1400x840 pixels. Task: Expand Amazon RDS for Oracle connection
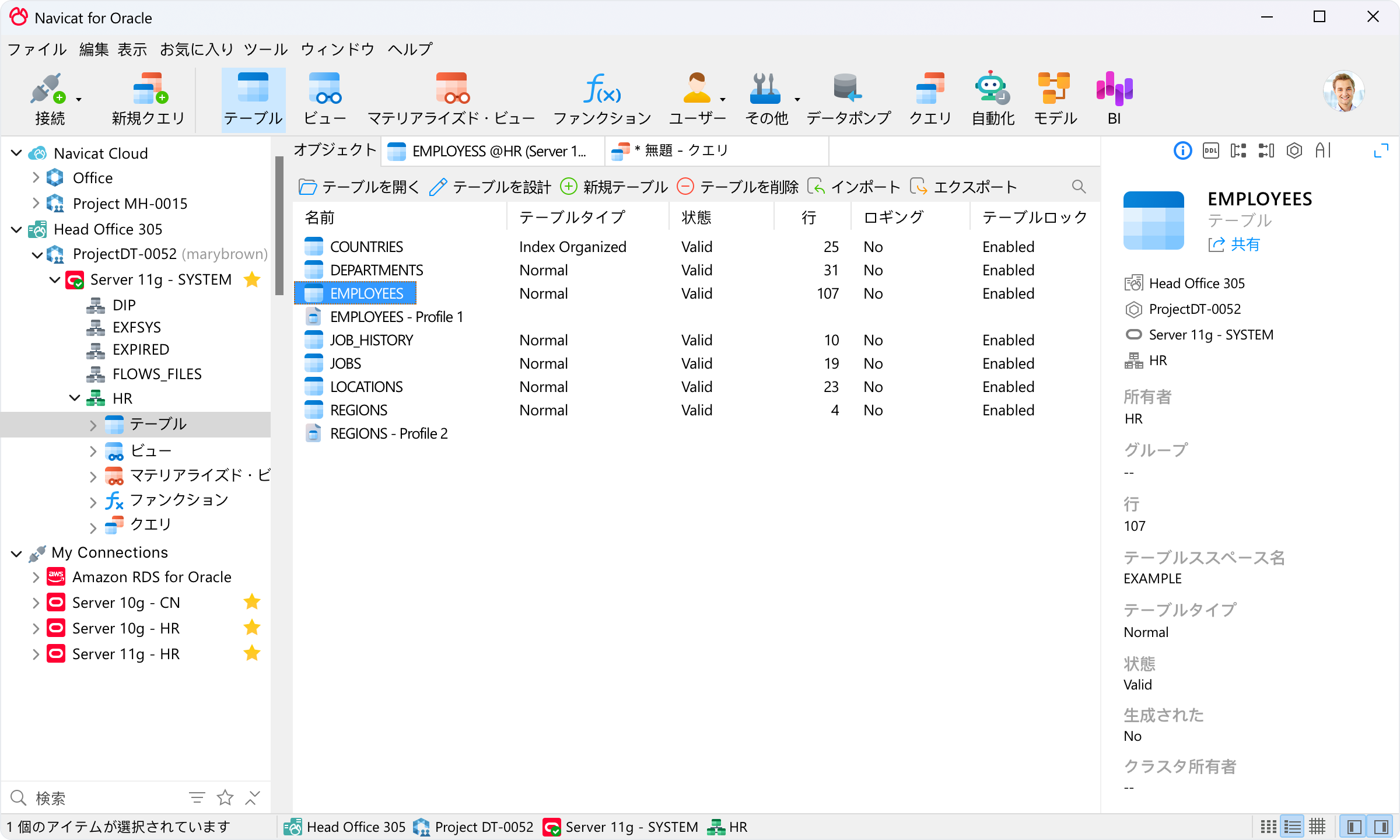click(x=36, y=577)
